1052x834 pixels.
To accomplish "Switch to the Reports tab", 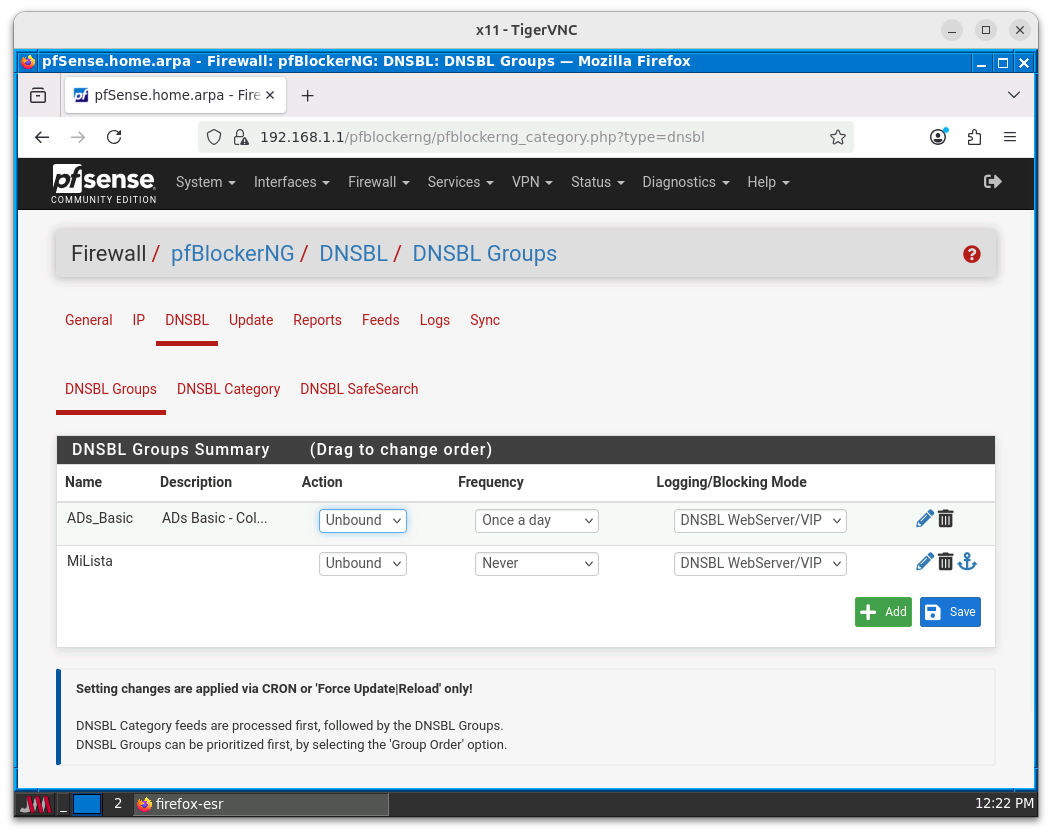I will pyautogui.click(x=317, y=320).
